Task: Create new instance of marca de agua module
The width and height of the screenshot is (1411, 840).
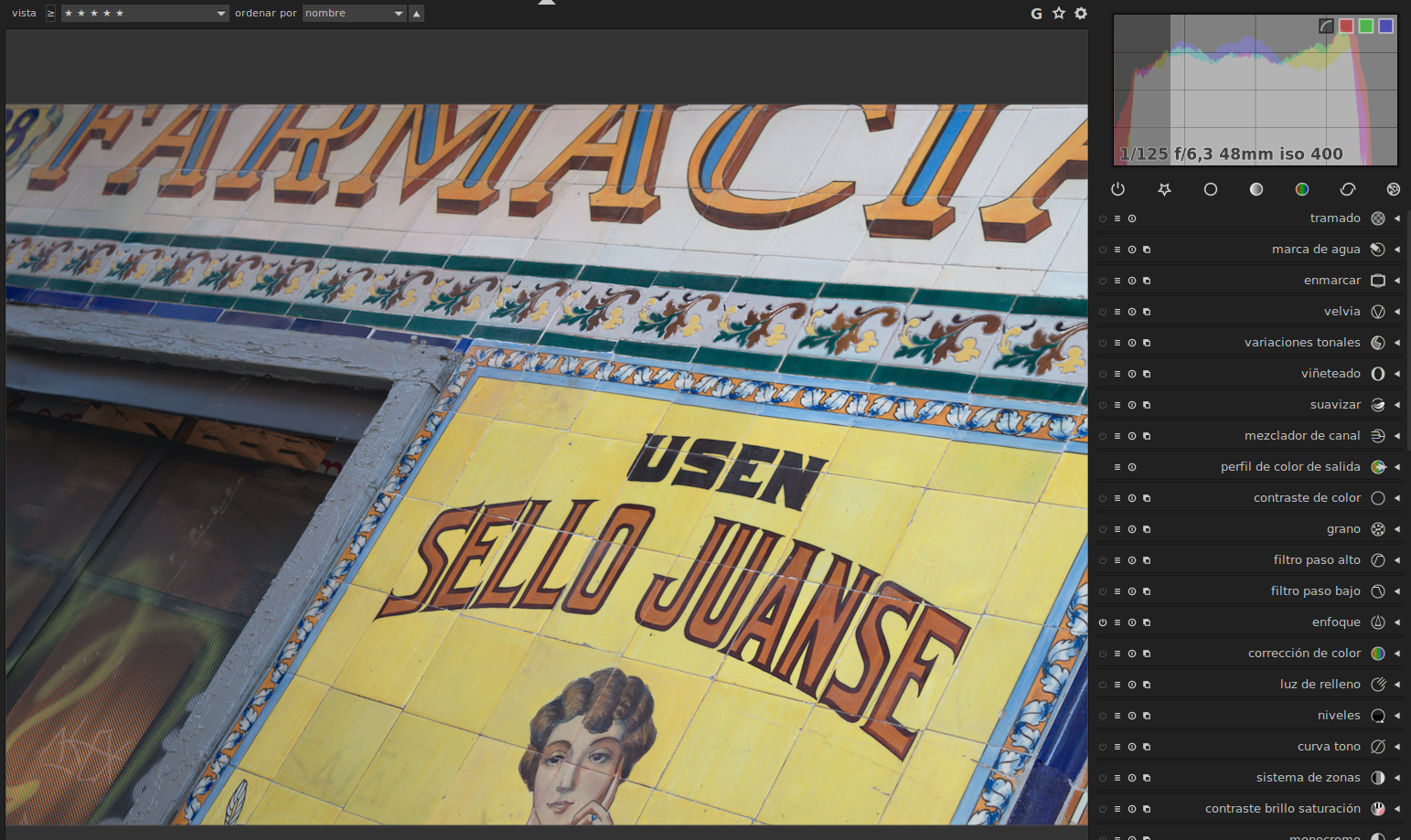Action: [1147, 250]
